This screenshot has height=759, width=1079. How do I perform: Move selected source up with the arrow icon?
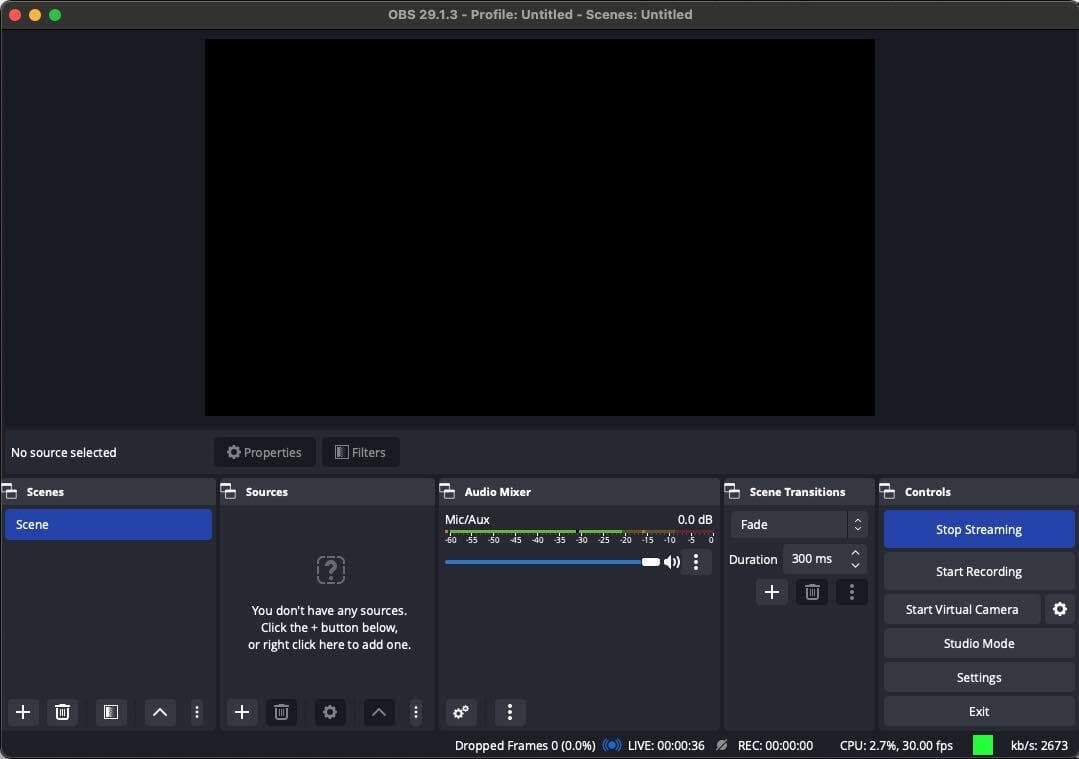tap(378, 712)
